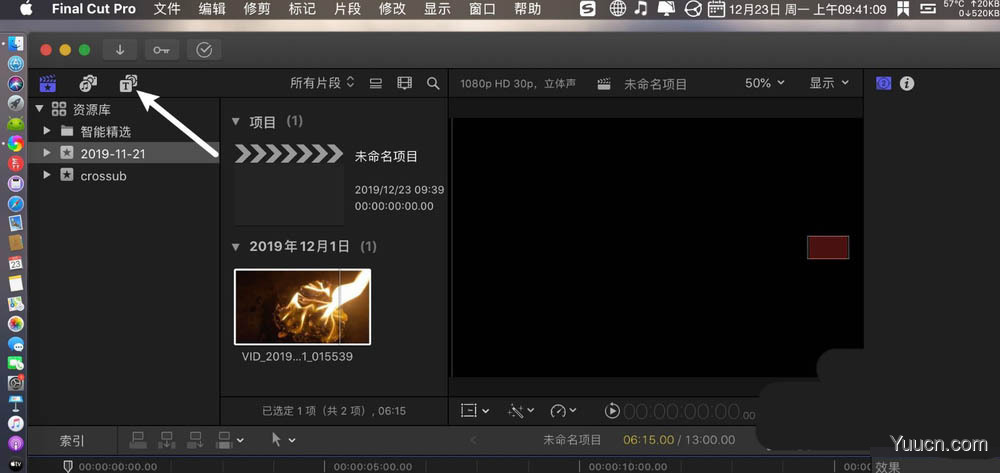Screen dimensions: 1000x473
Task: Select the crossub event name
Action: click(x=103, y=176)
